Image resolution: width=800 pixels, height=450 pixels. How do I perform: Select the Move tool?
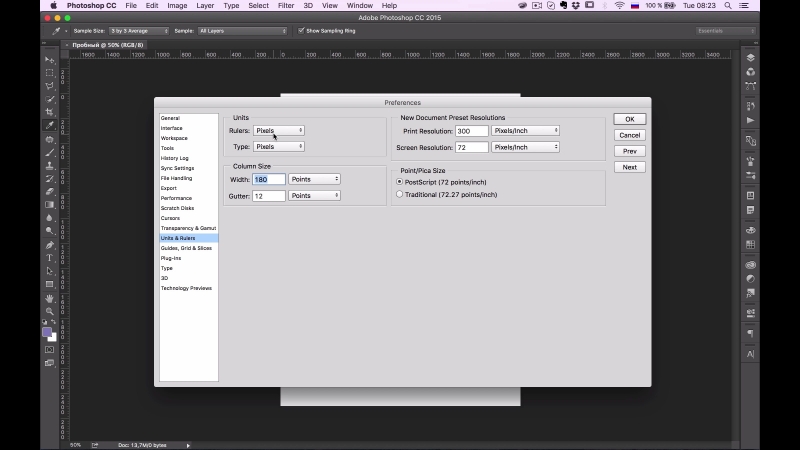[x=49, y=60]
